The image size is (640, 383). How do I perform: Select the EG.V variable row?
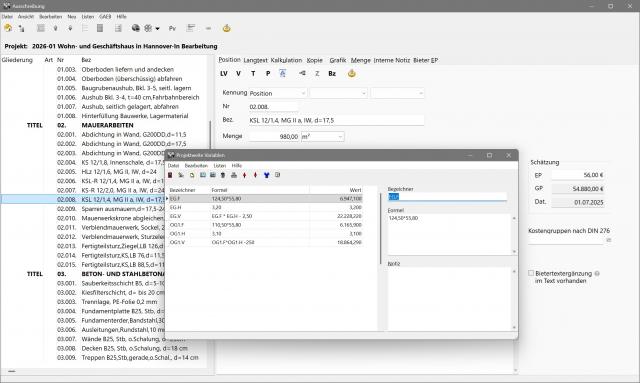click(266, 216)
